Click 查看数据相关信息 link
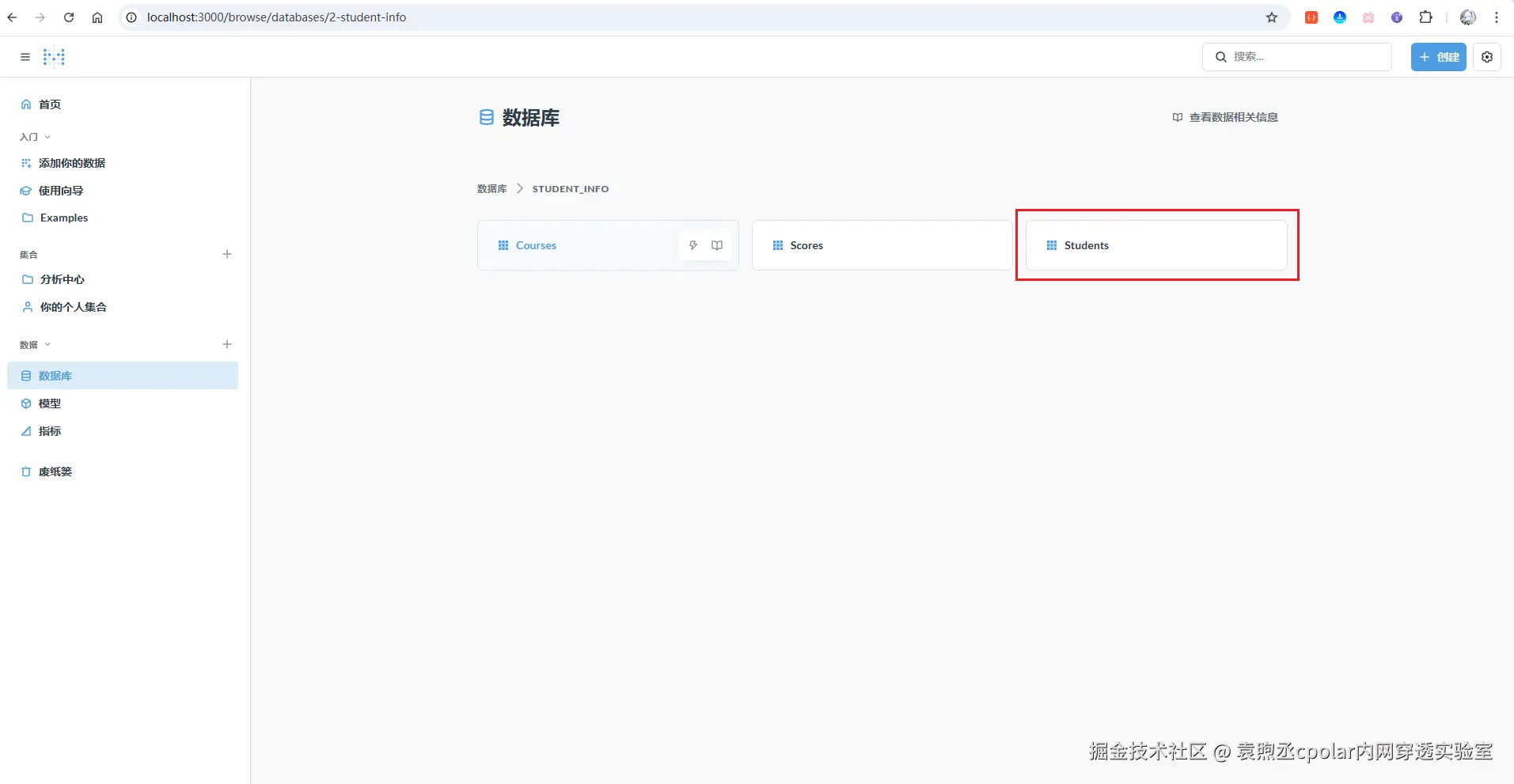 (x=1225, y=117)
